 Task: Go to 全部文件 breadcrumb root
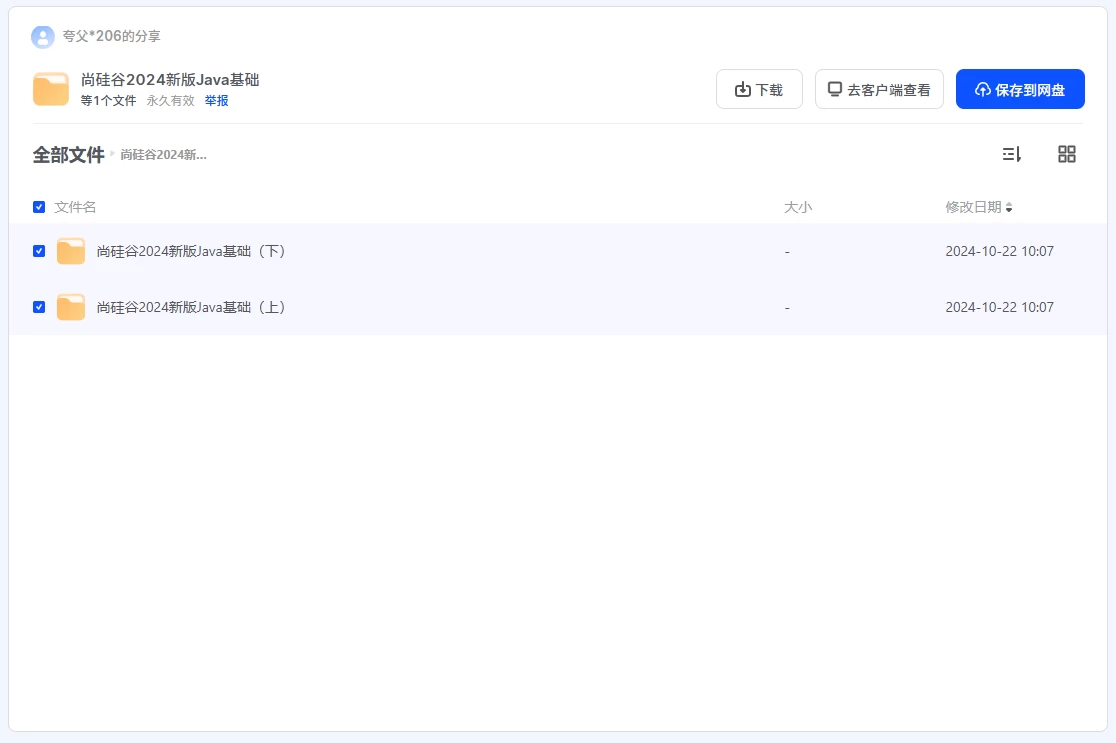[68, 155]
